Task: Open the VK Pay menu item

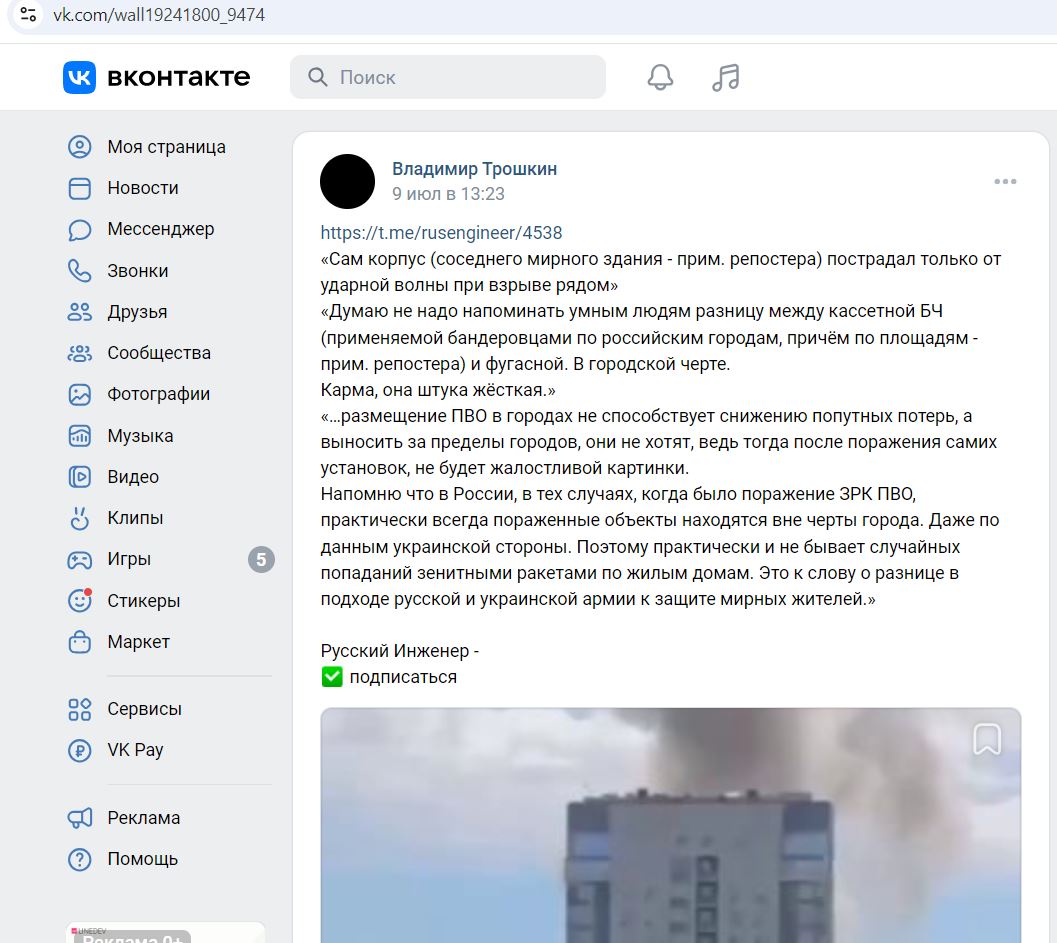Action: coord(135,750)
